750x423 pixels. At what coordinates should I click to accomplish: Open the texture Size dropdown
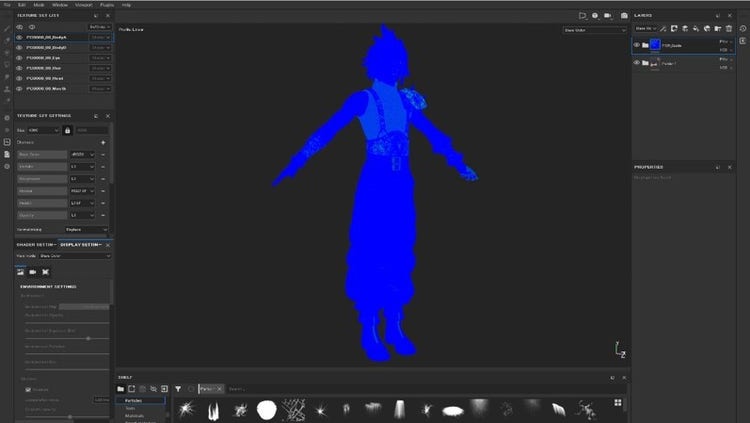click(44, 130)
